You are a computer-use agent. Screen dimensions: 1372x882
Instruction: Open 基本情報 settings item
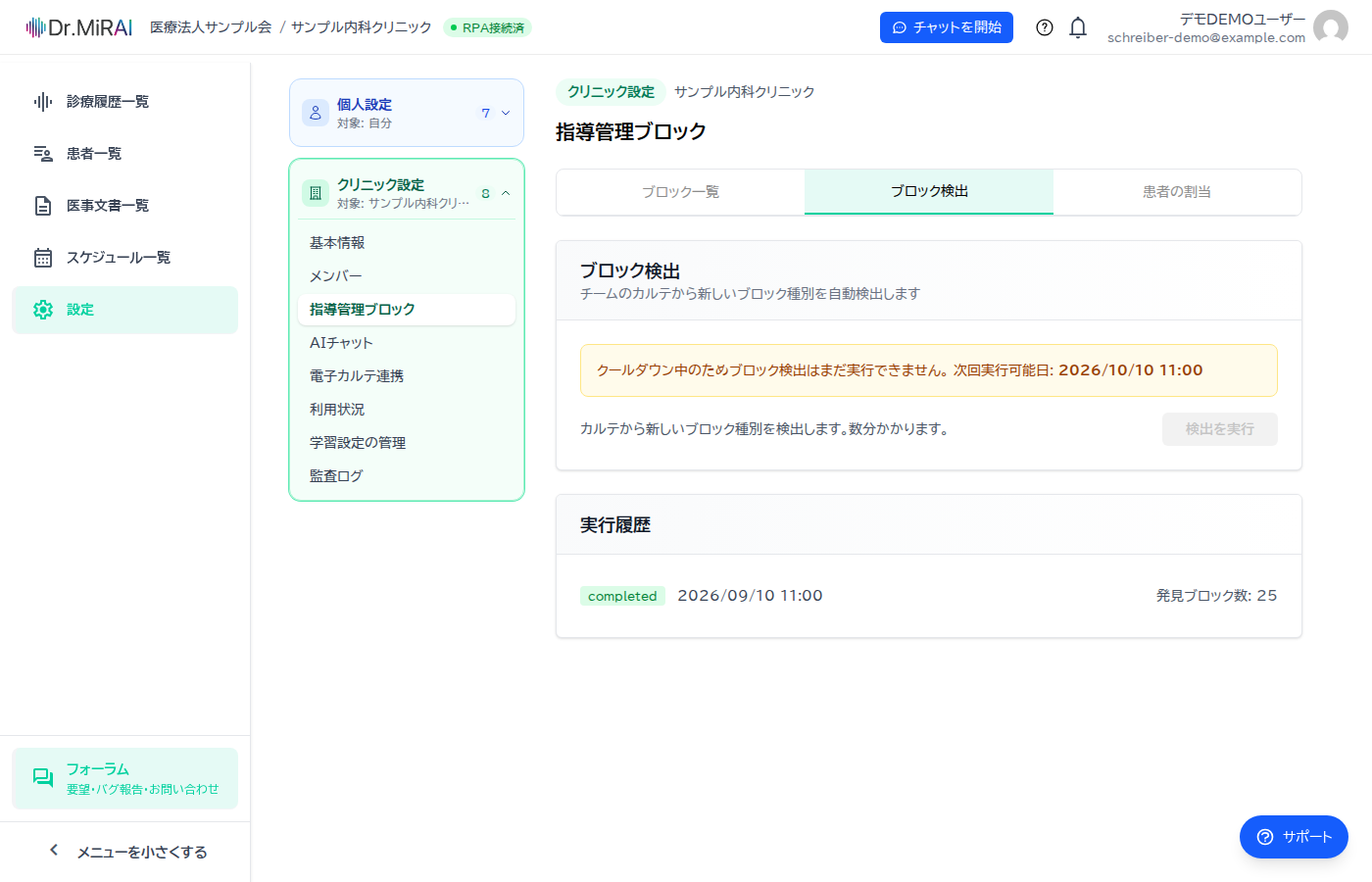(x=407, y=243)
